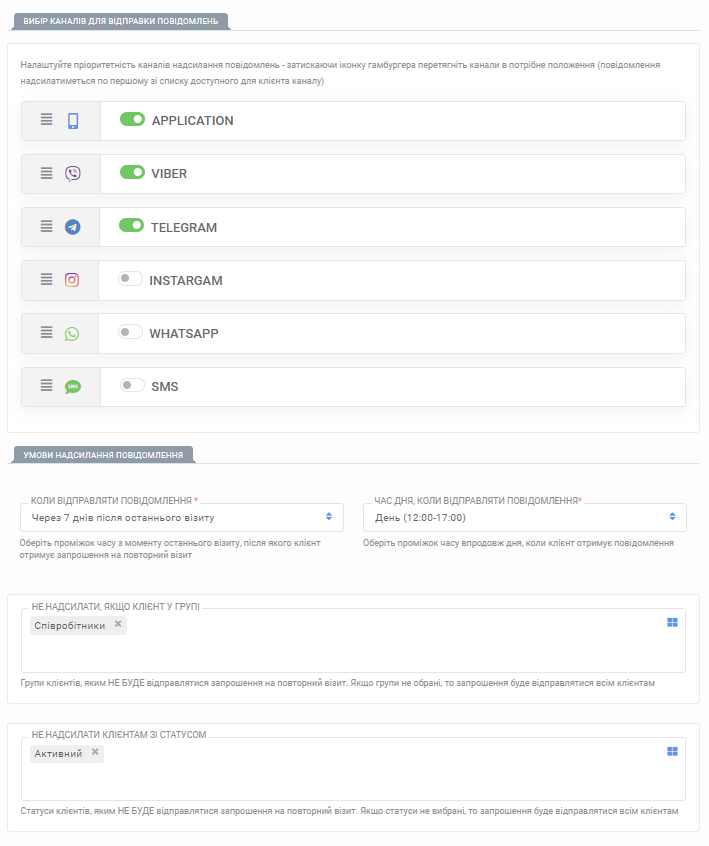Click the hamburger handle on SMS row
The image size is (709, 846).
[x=46, y=385]
